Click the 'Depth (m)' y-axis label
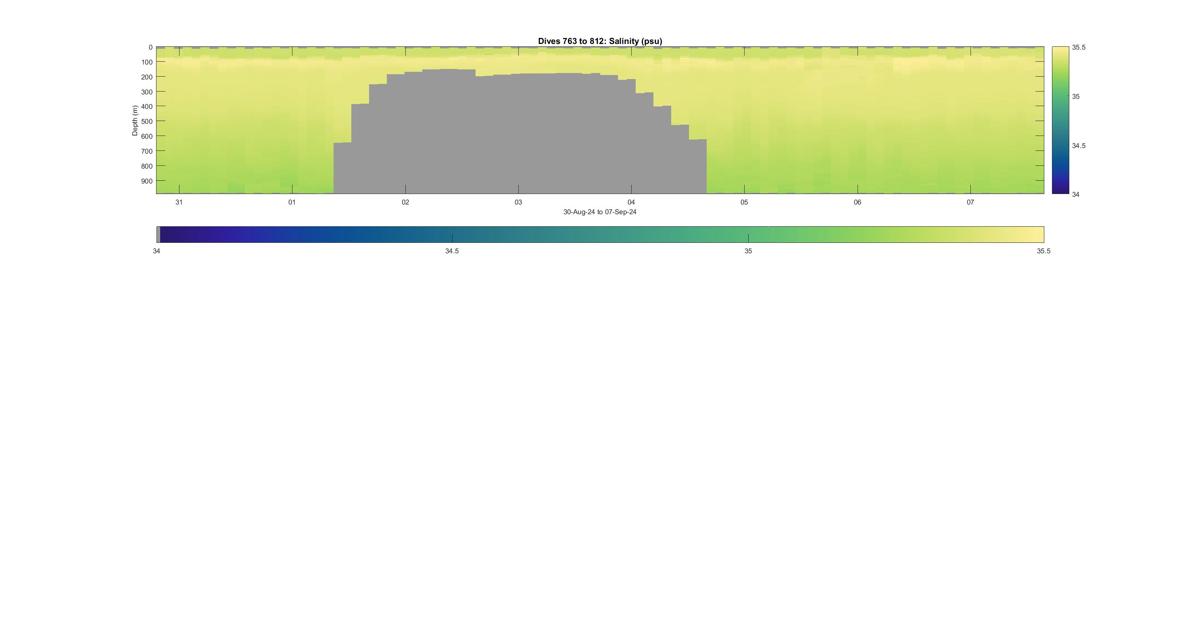The width and height of the screenshot is (1200, 622). tap(134, 120)
